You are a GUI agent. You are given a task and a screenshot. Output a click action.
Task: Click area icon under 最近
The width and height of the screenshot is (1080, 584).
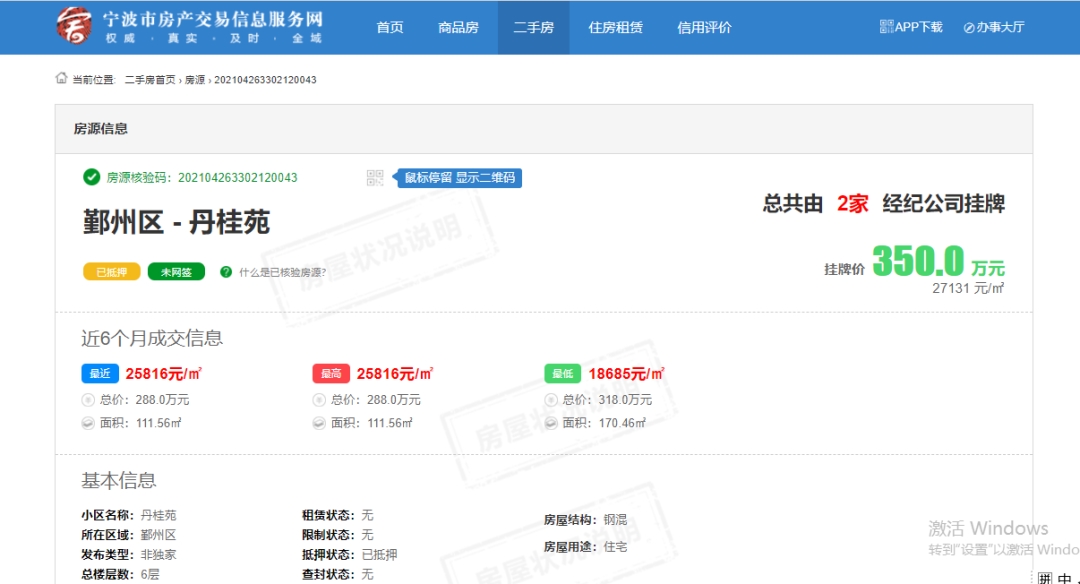pyautogui.click(x=87, y=423)
